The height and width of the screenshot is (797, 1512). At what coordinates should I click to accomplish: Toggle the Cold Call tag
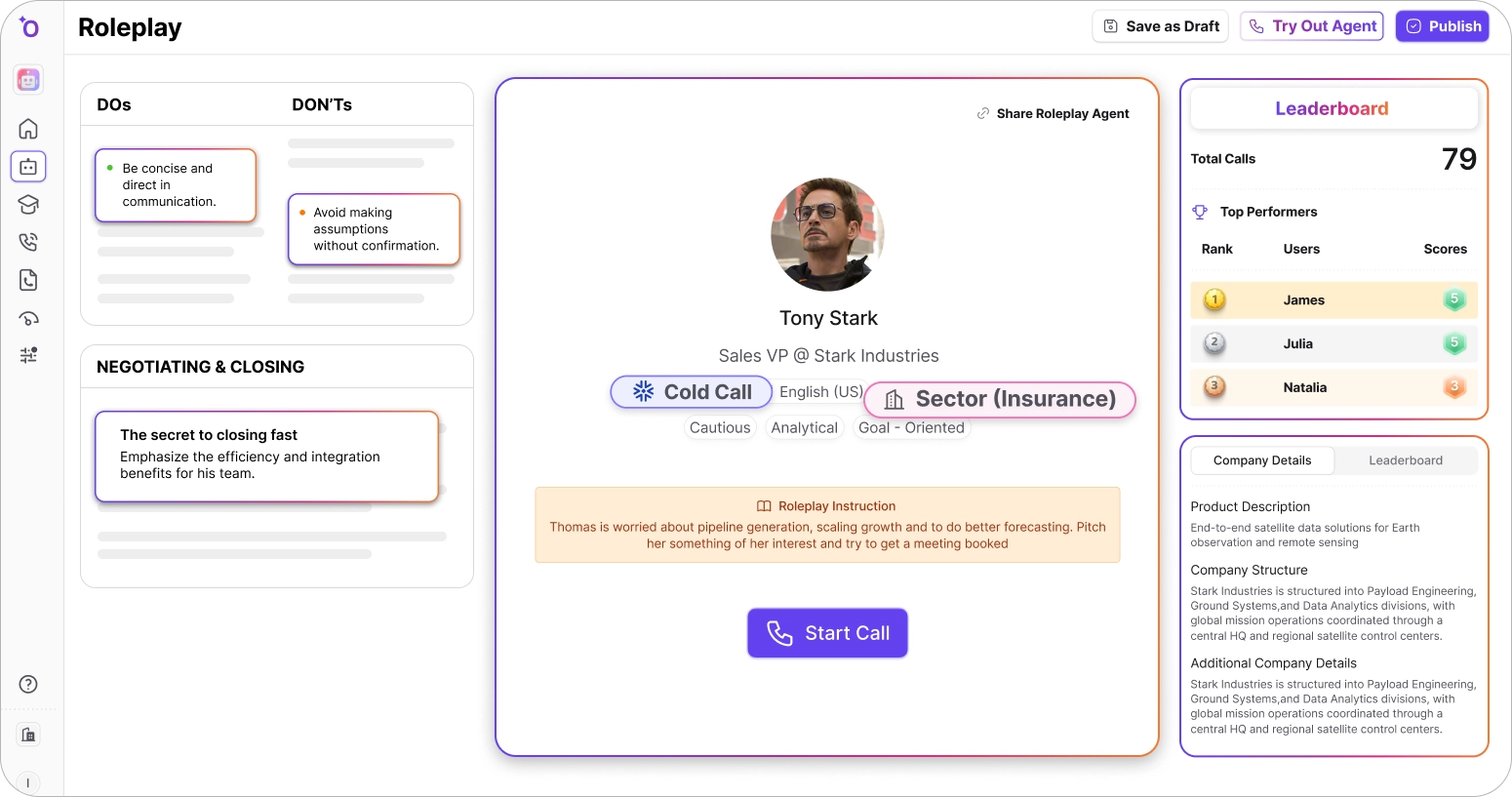coord(690,391)
